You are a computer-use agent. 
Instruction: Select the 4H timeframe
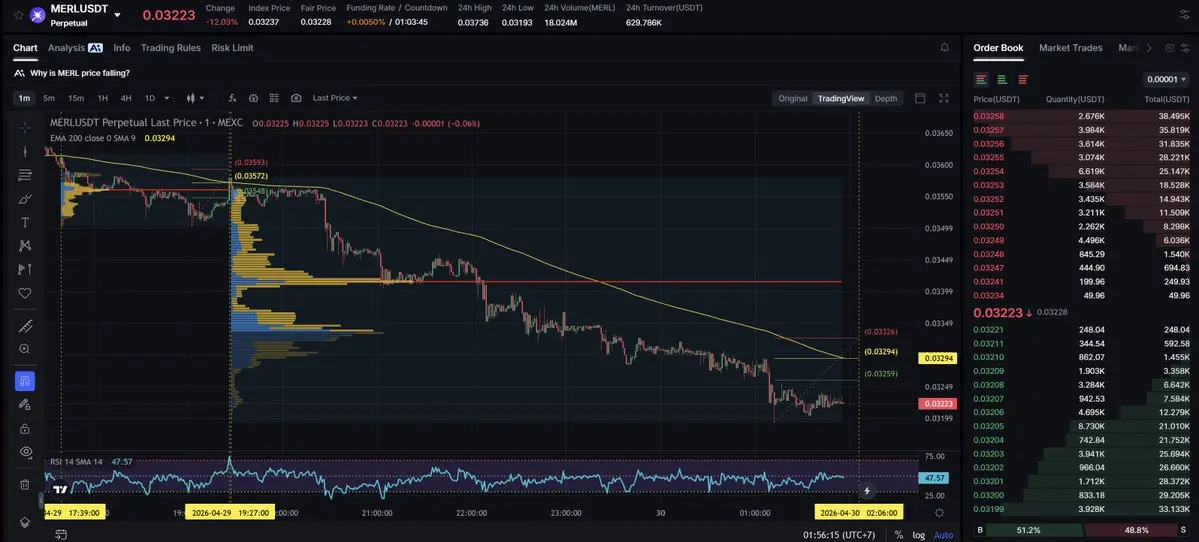(126, 98)
